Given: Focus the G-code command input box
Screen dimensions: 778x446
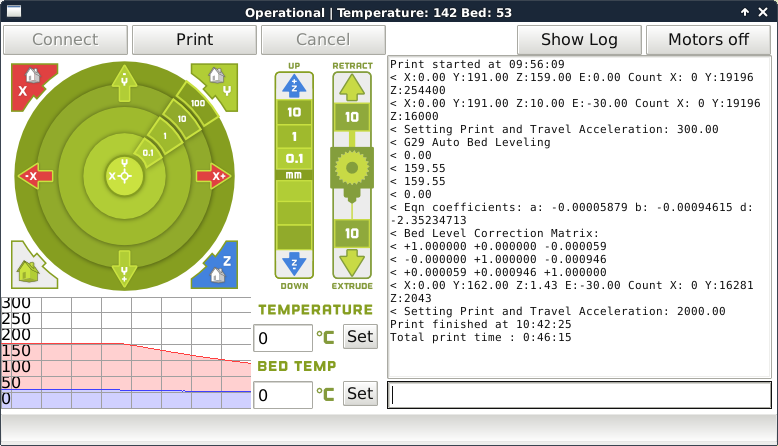Looking at the screenshot, I should pos(579,395).
